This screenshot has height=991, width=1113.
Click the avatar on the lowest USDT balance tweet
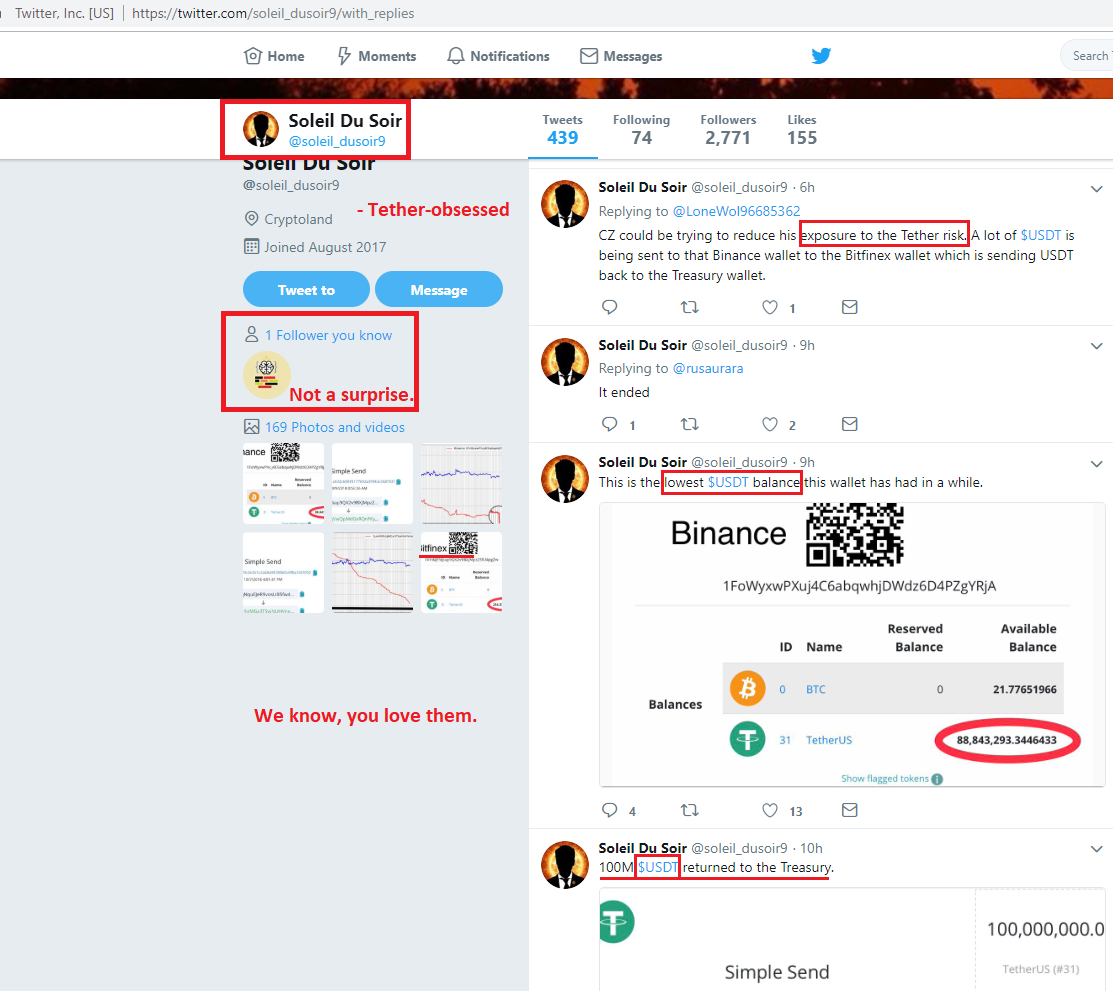click(565, 479)
